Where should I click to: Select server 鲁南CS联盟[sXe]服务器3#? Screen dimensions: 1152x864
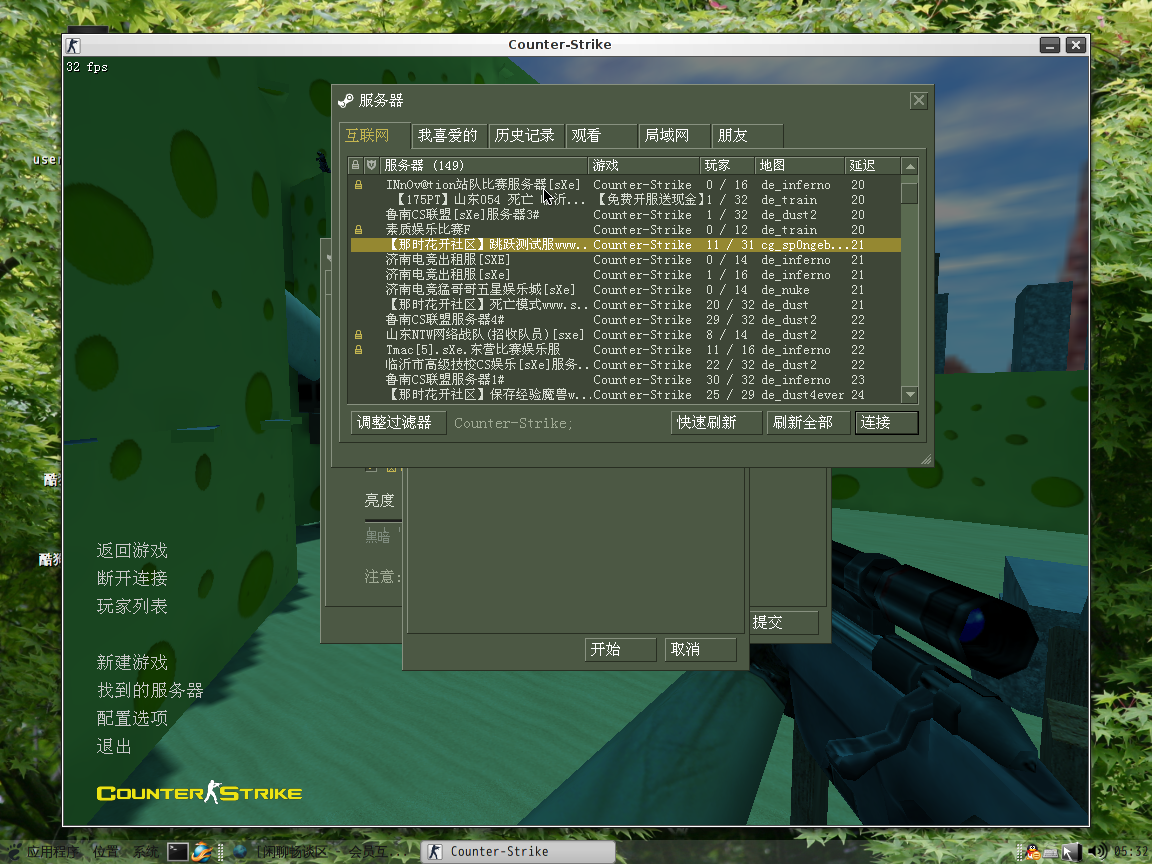625,215
